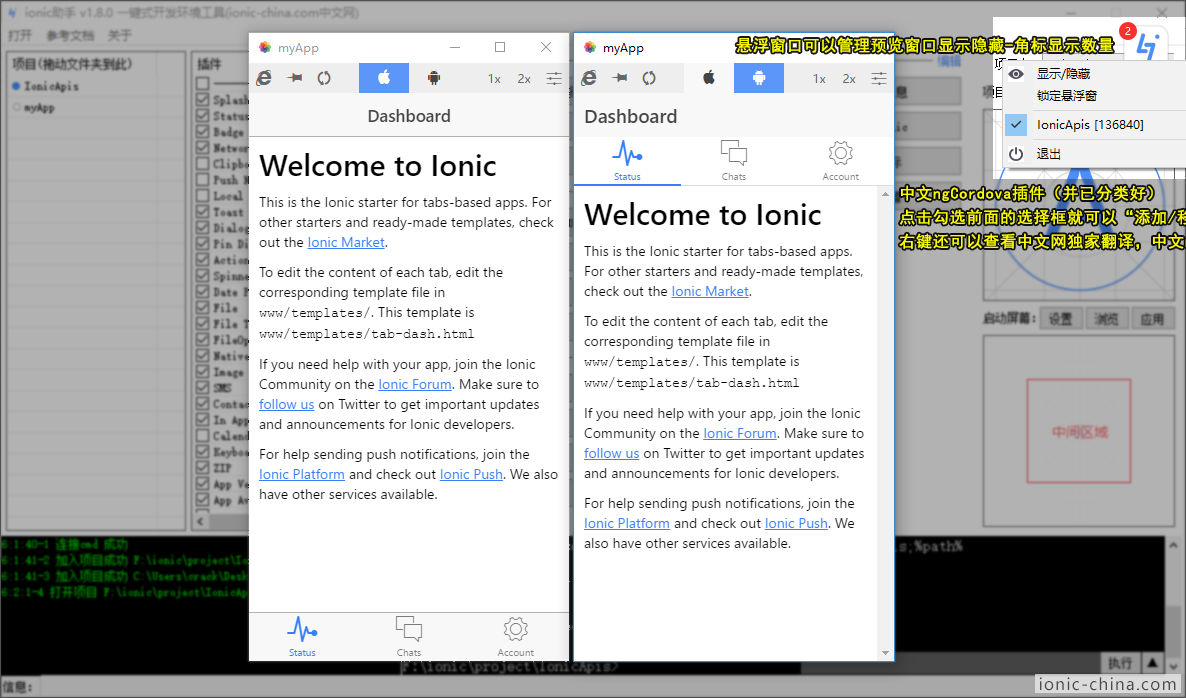Click the floating Ionic helper logo icon
The image size is (1186, 698).
pyautogui.click(x=1147, y=47)
